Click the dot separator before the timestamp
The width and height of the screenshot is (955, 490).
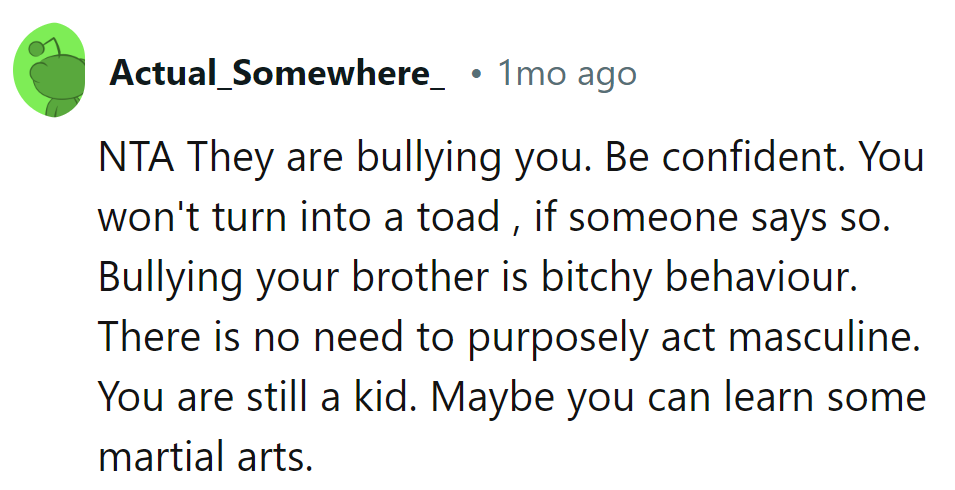477,74
